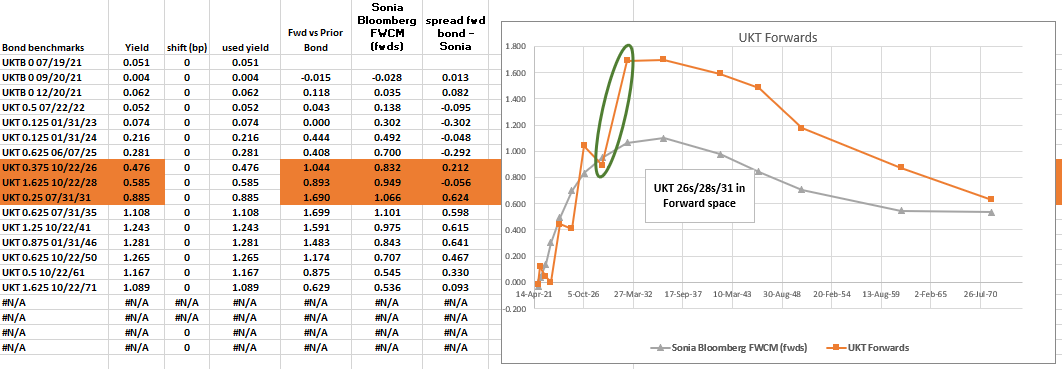Image resolution: width=1062 pixels, height=369 pixels.
Task: Click the 'shift (bp)' header cell
Action: click(x=186, y=48)
